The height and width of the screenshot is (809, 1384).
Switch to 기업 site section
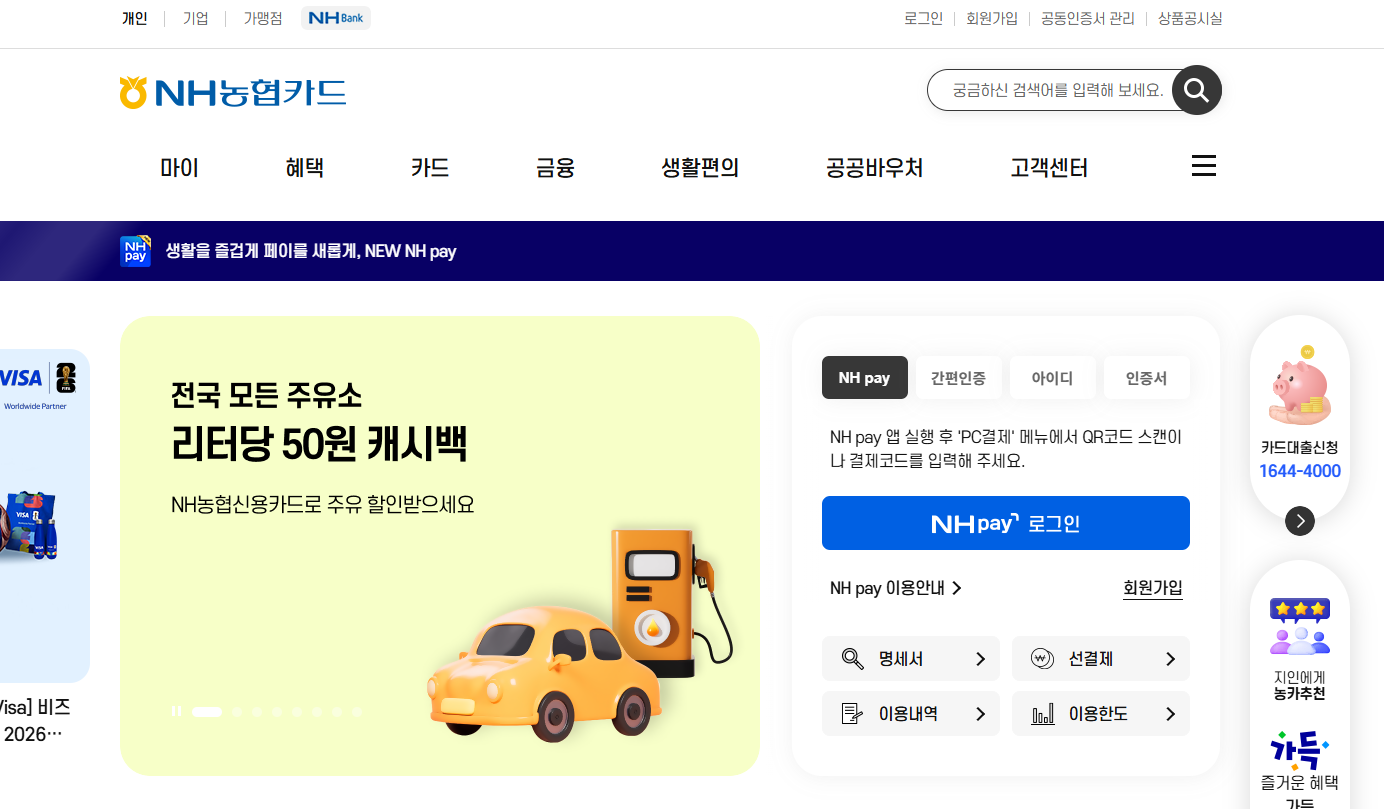pyautogui.click(x=196, y=18)
